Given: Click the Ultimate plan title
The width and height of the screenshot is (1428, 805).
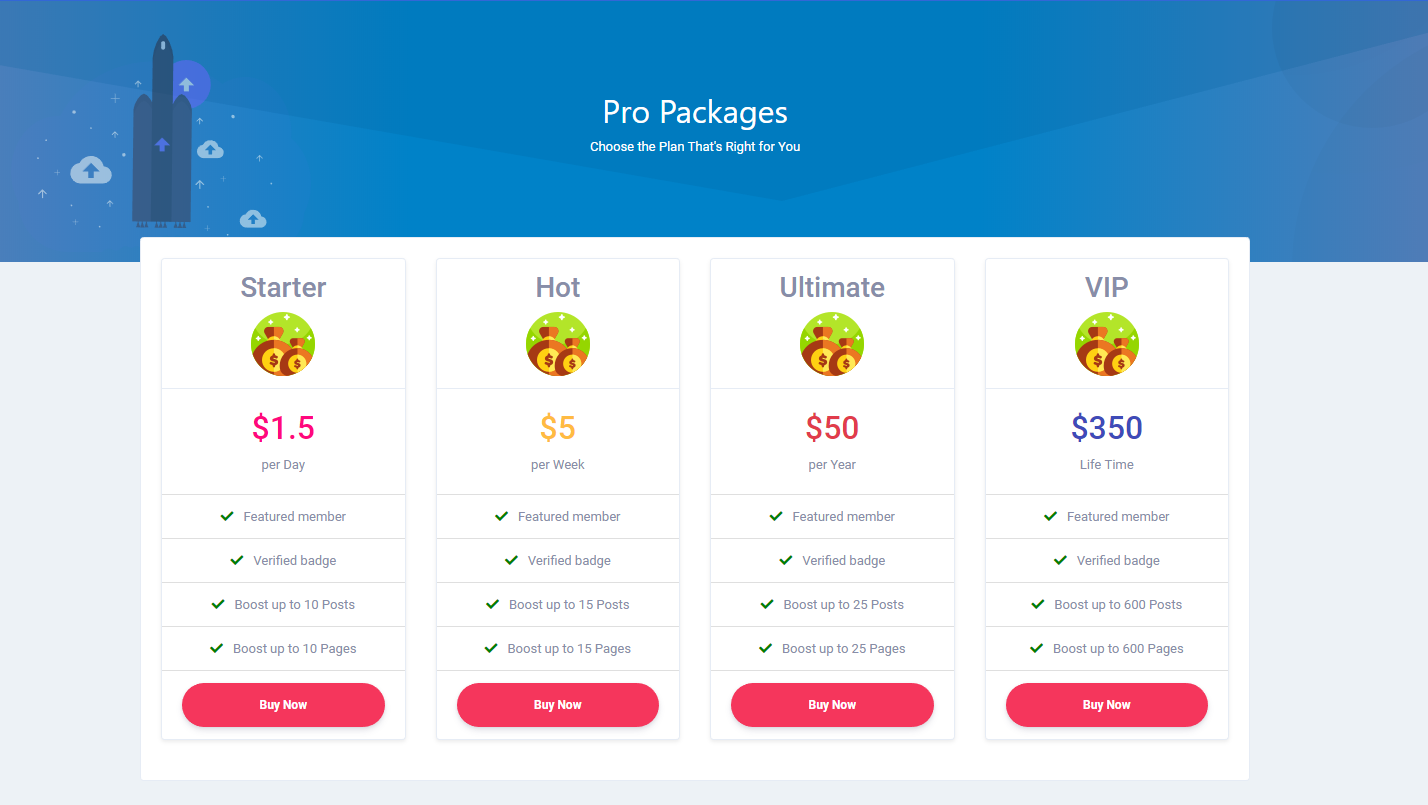Looking at the screenshot, I should [832, 287].
